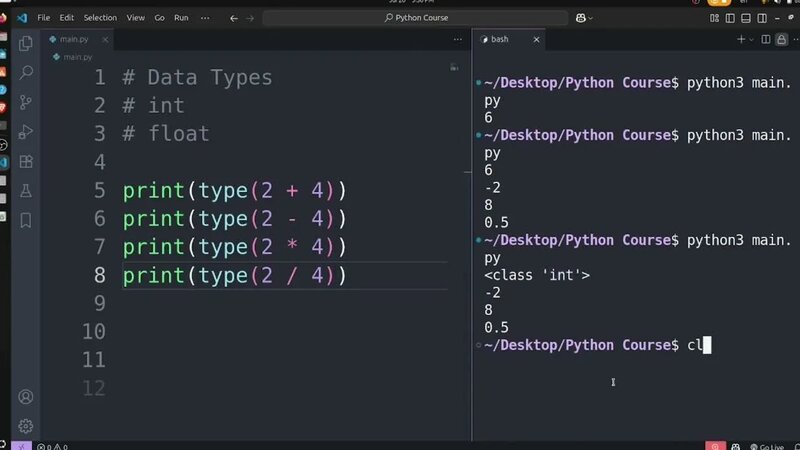800x450 pixels.
Task: Close the main.py editor tab
Action: (105, 39)
